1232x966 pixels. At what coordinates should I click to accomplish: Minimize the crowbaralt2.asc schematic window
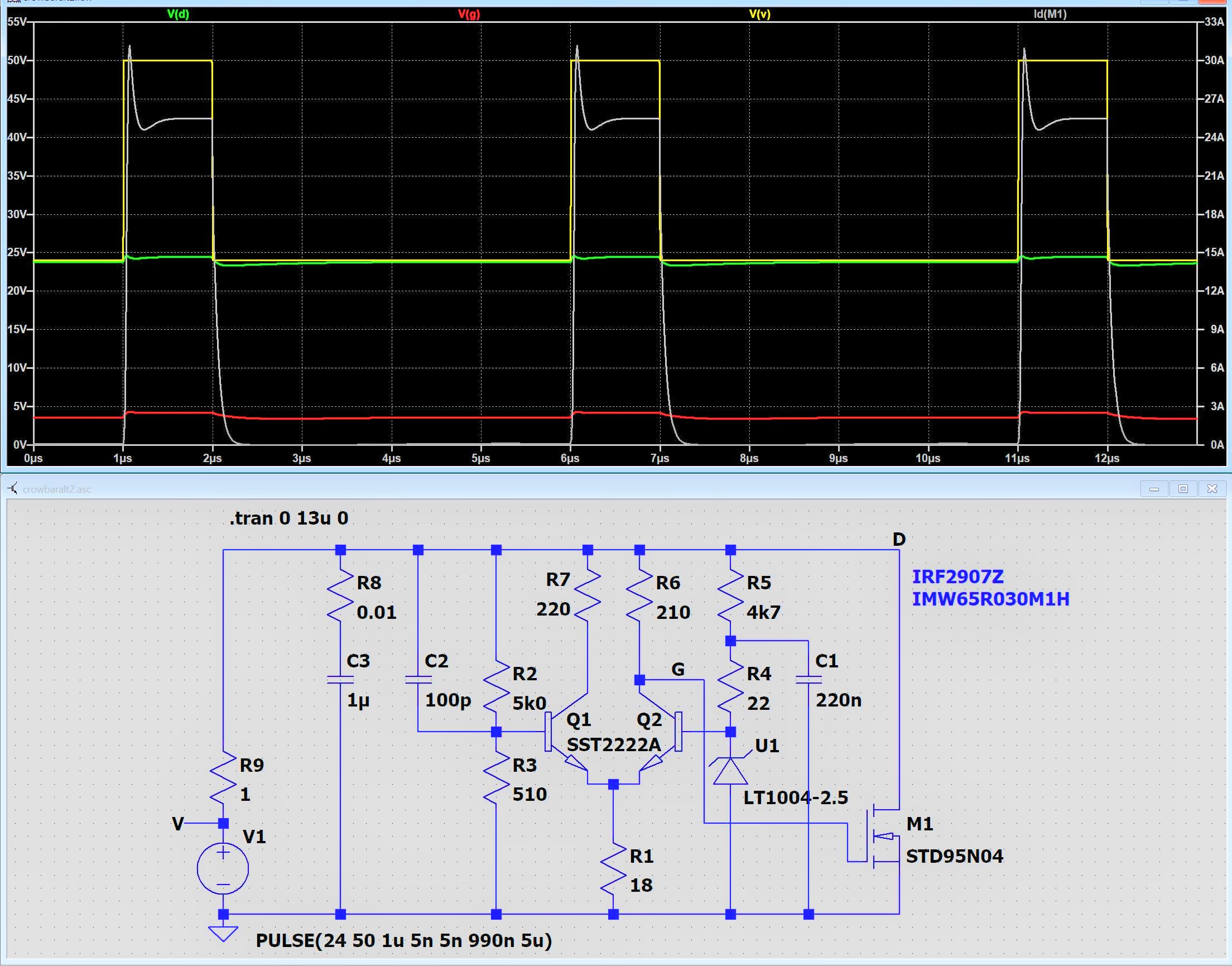pos(1154,489)
